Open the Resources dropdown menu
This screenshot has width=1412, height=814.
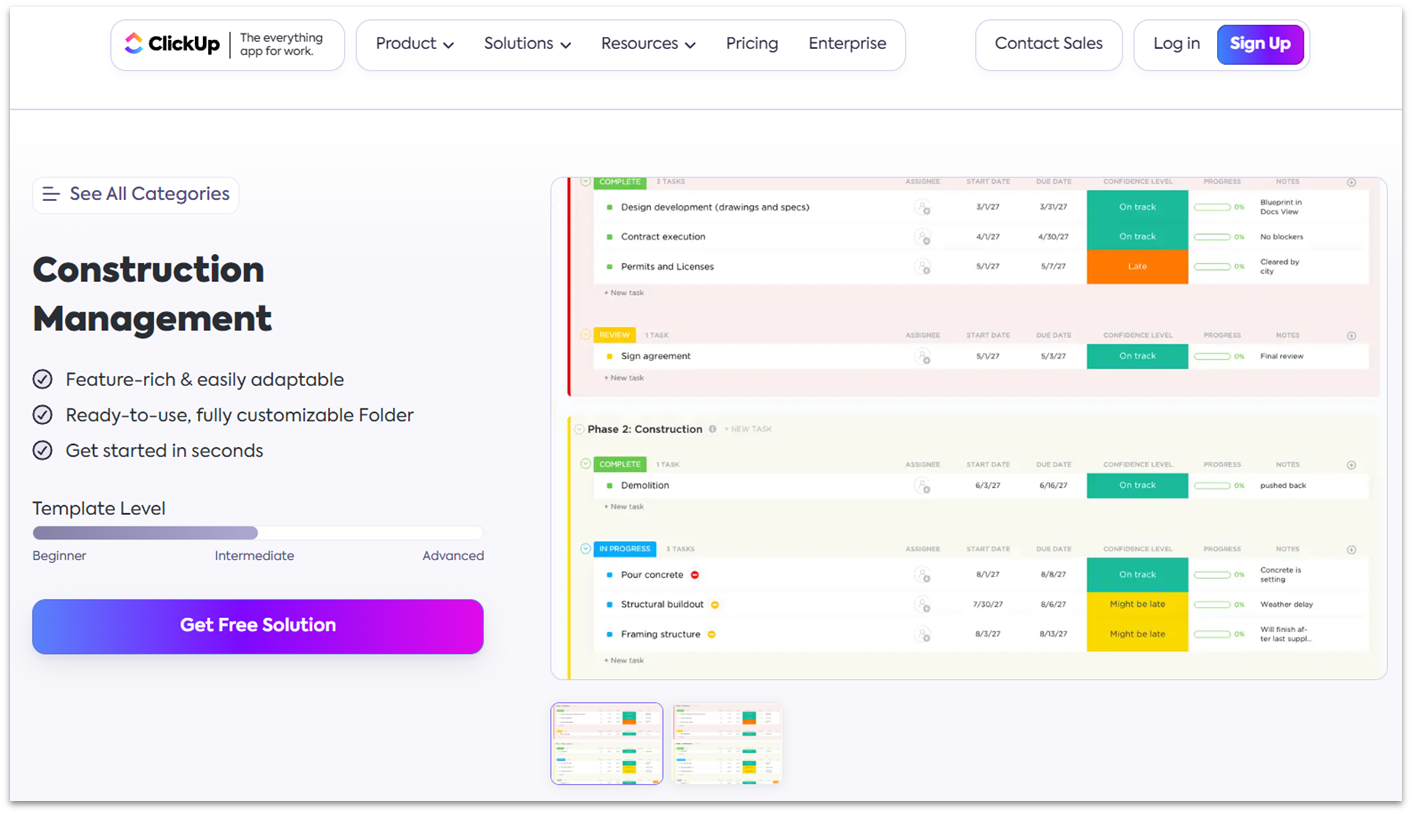(648, 44)
